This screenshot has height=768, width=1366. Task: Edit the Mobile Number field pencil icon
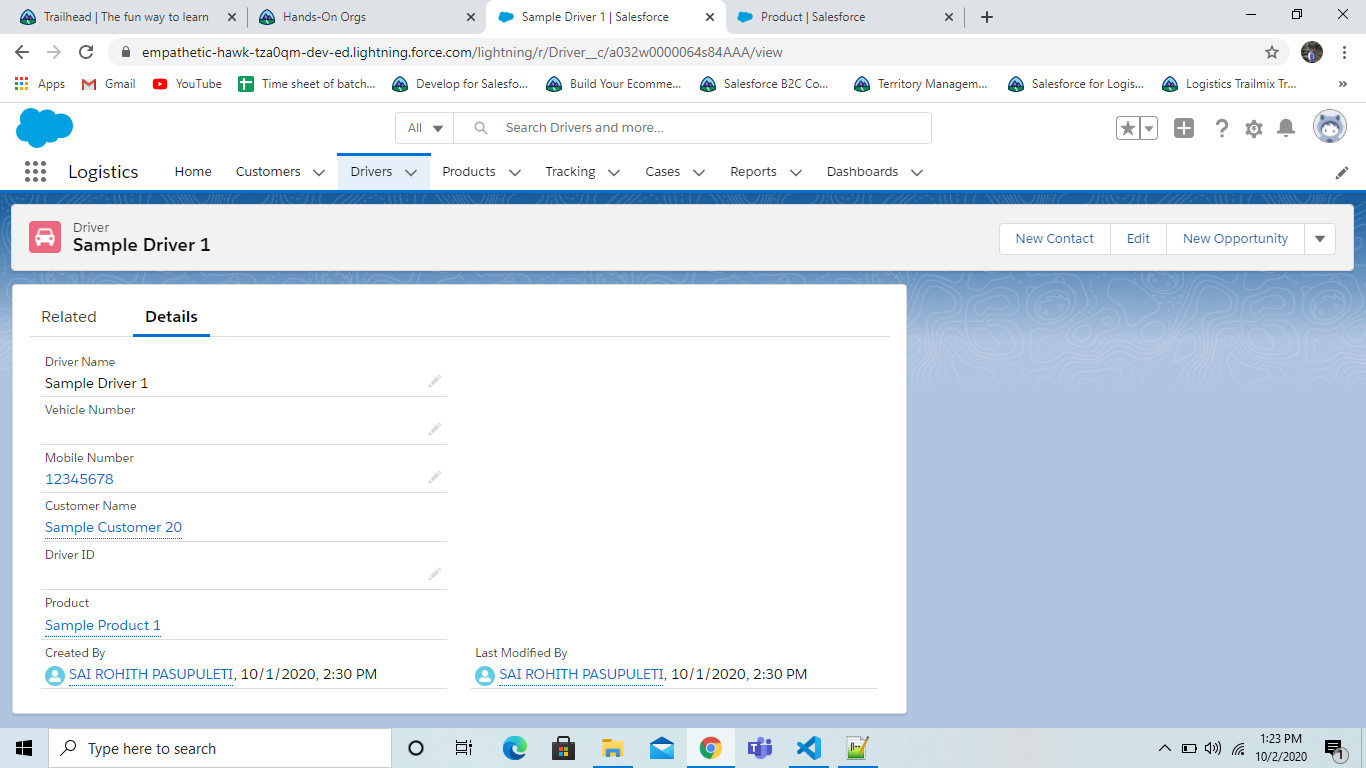(x=435, y=477)
